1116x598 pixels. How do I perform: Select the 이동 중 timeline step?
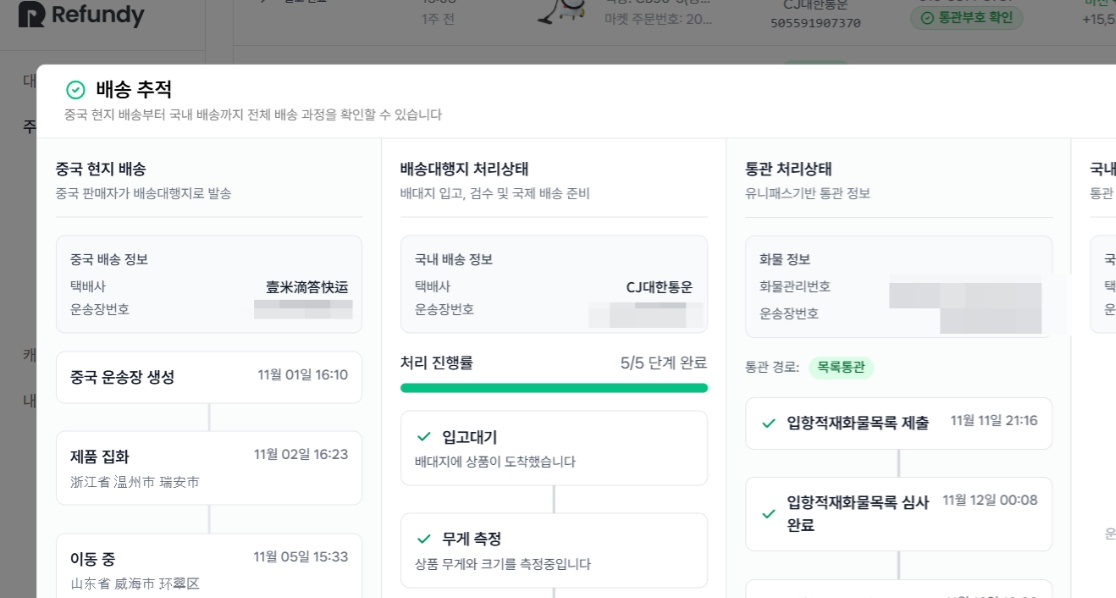(x=209, y=566)
